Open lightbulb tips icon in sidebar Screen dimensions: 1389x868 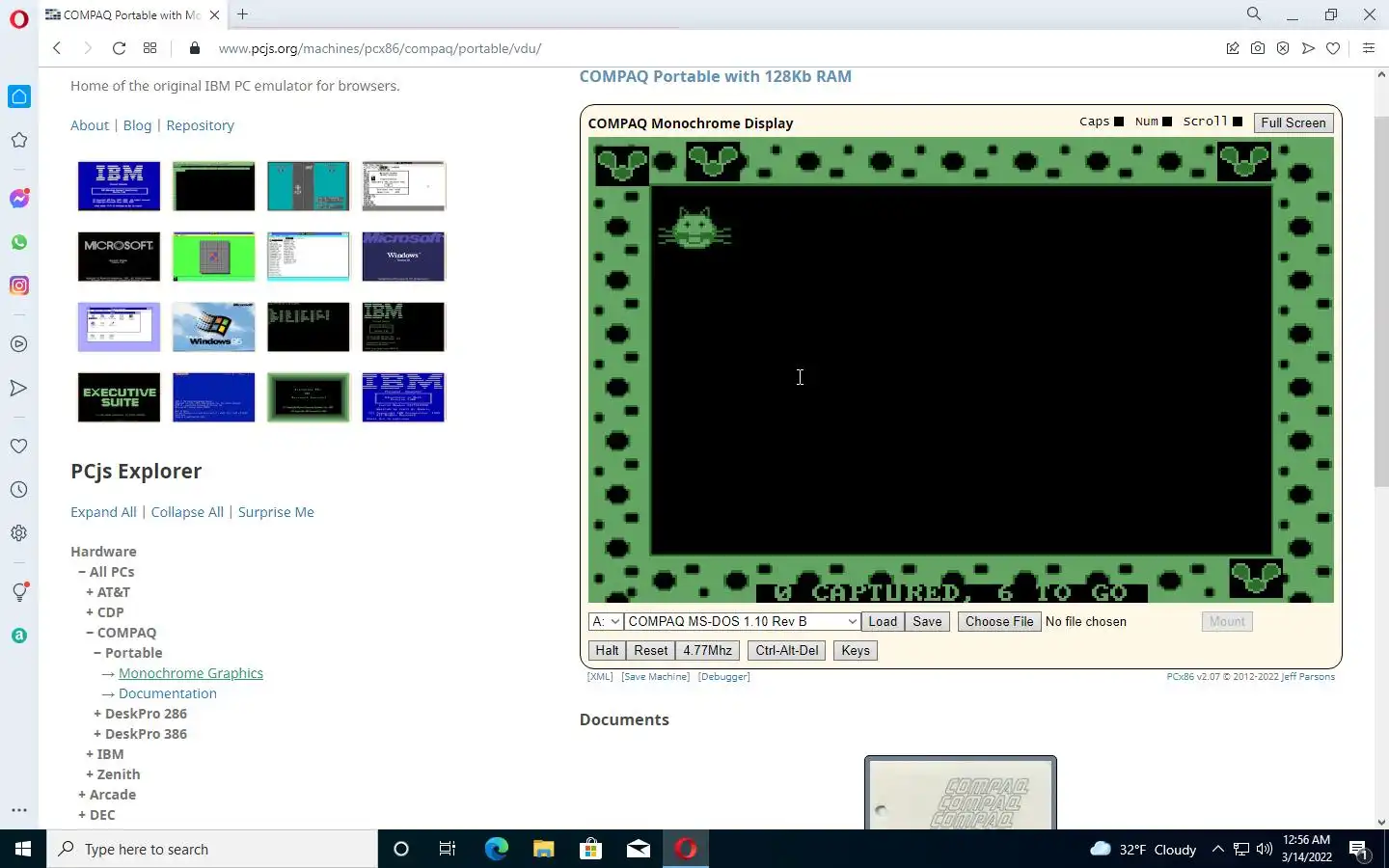(x=19, y=592)
